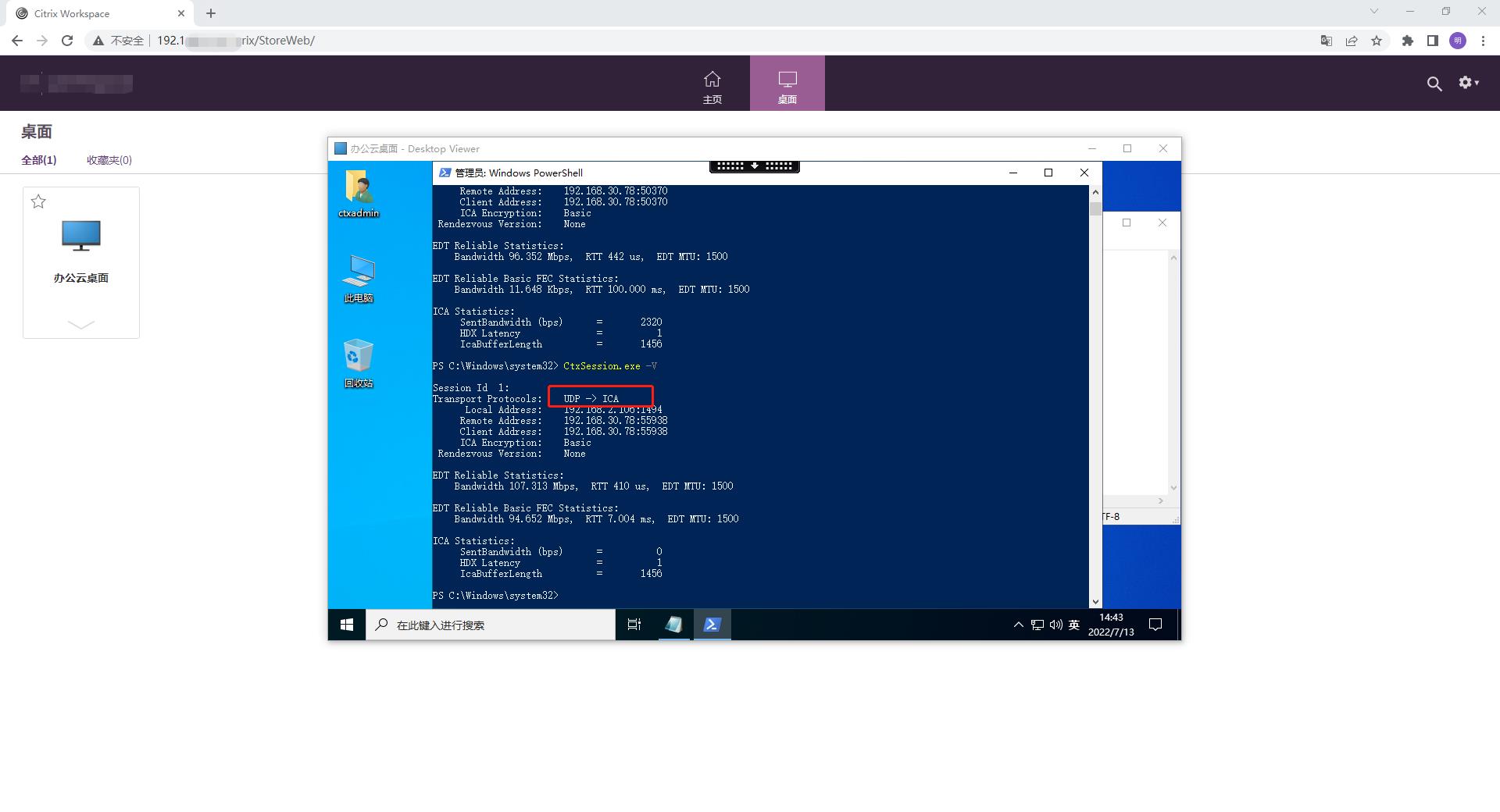The width and height of the screenshot is (1500, 812).
Task: Open the browser extensions puzzle icon
Action: click(1408, 41)
